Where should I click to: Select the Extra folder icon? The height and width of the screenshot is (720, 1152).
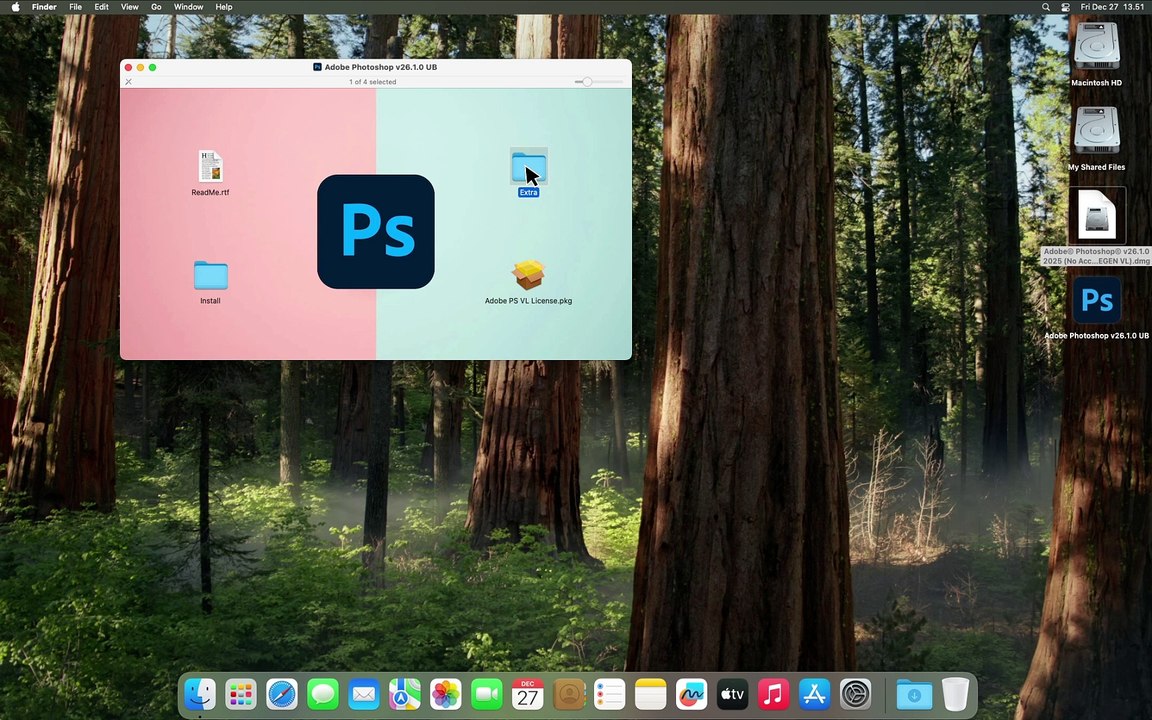point(528,167)
